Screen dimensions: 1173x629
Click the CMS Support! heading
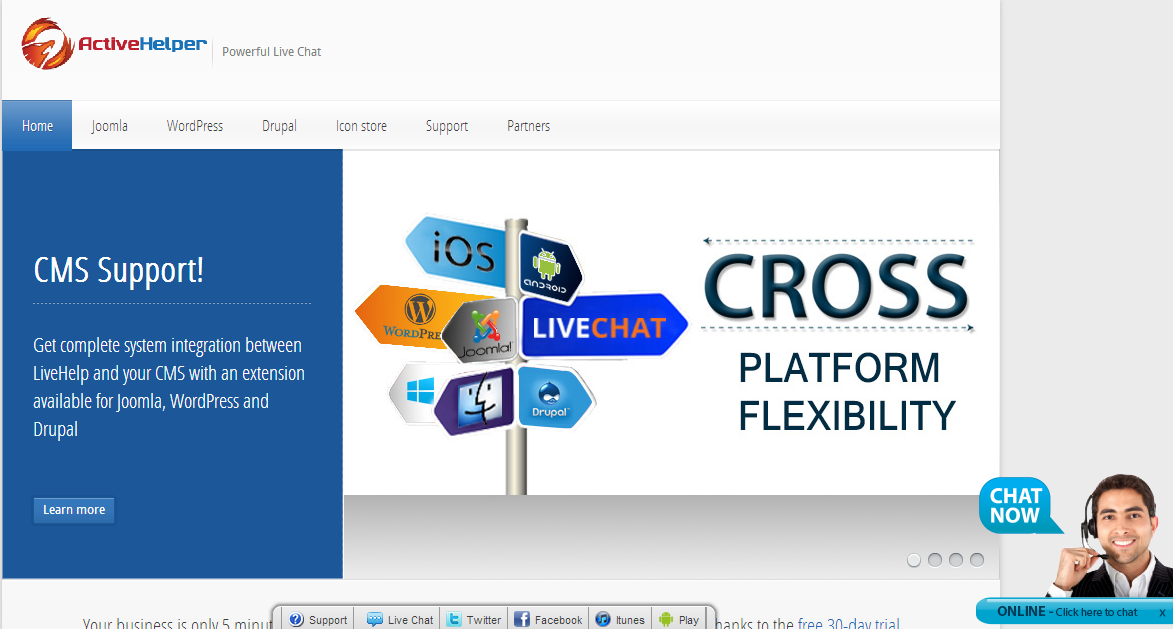[119, 270]
